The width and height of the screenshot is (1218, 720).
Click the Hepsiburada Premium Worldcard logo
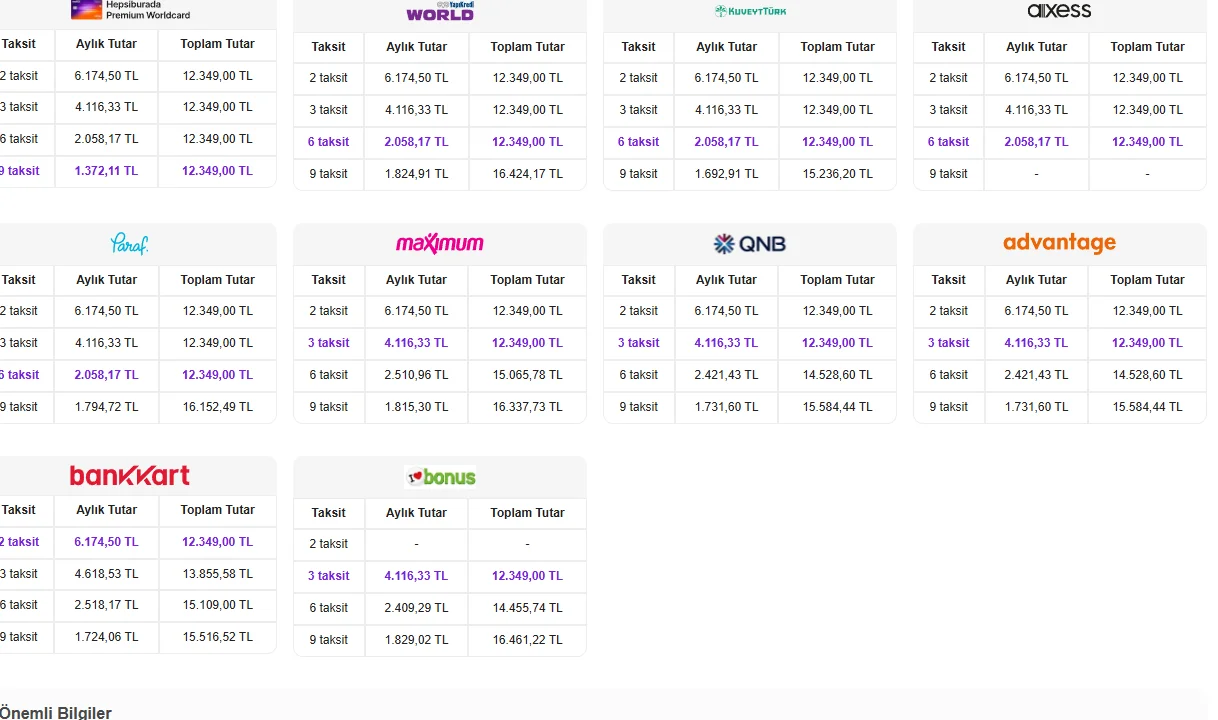131,10
